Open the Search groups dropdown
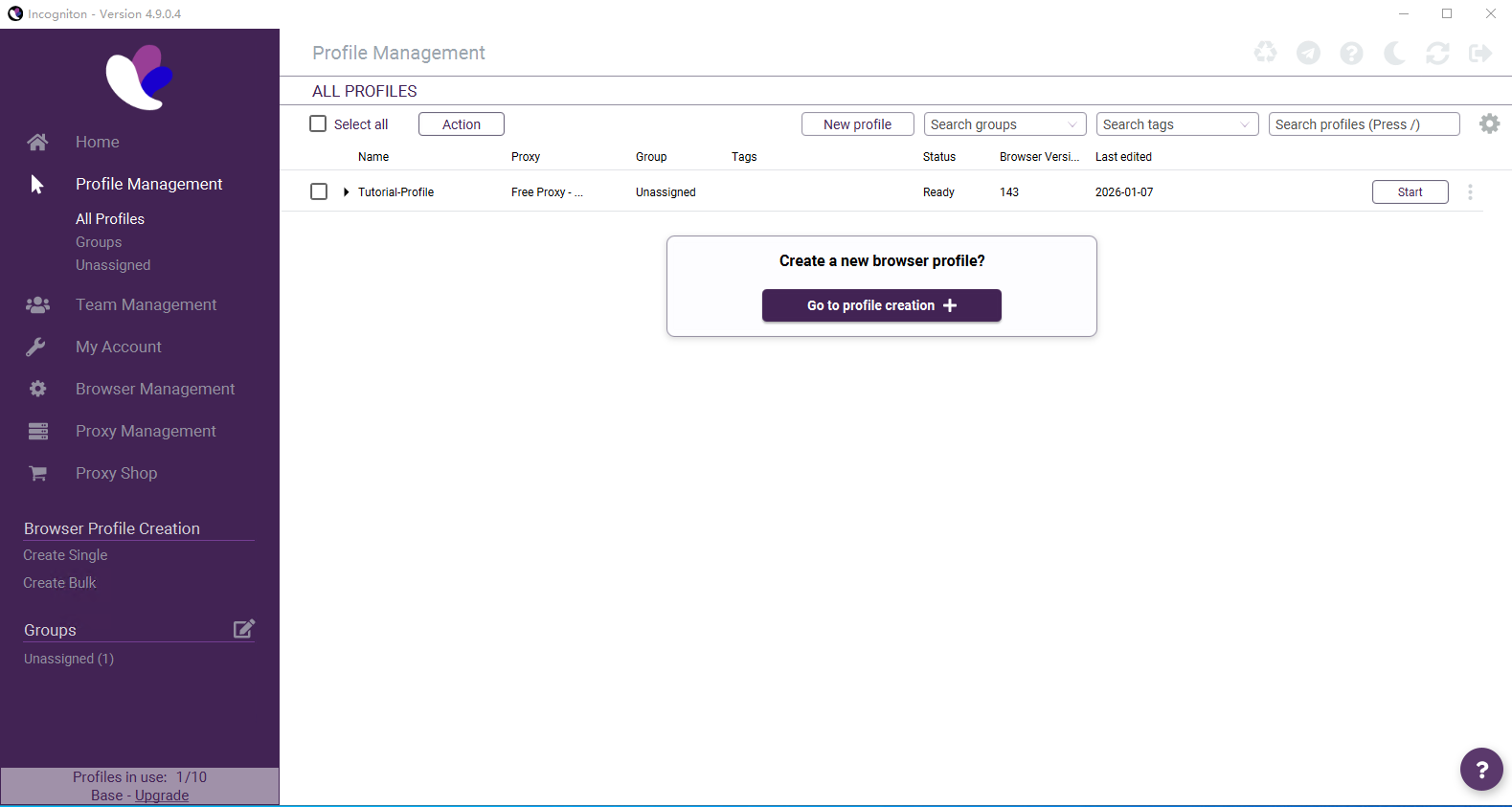 pos(1004,124)
